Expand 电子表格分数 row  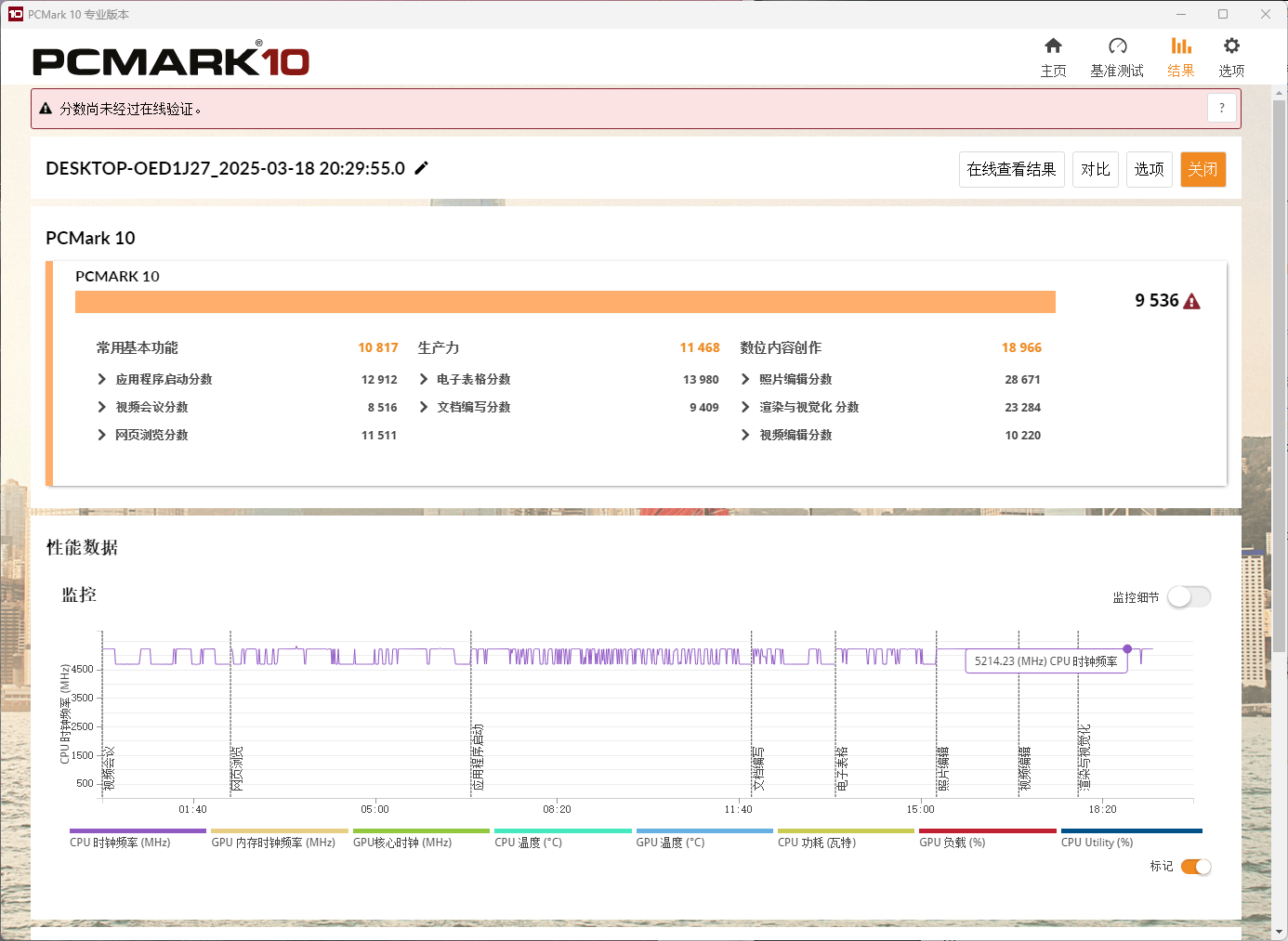tap(424, 379)
